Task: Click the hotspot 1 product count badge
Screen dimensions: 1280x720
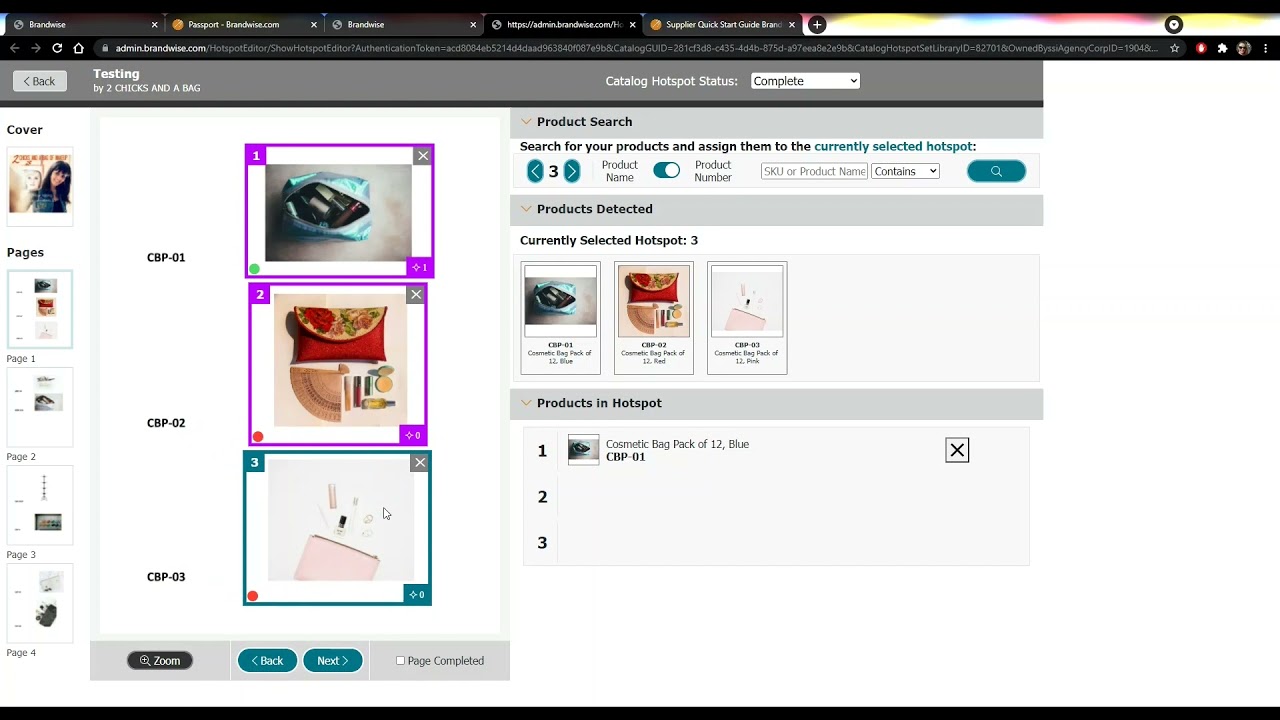Action: click(x=420, y=267)
